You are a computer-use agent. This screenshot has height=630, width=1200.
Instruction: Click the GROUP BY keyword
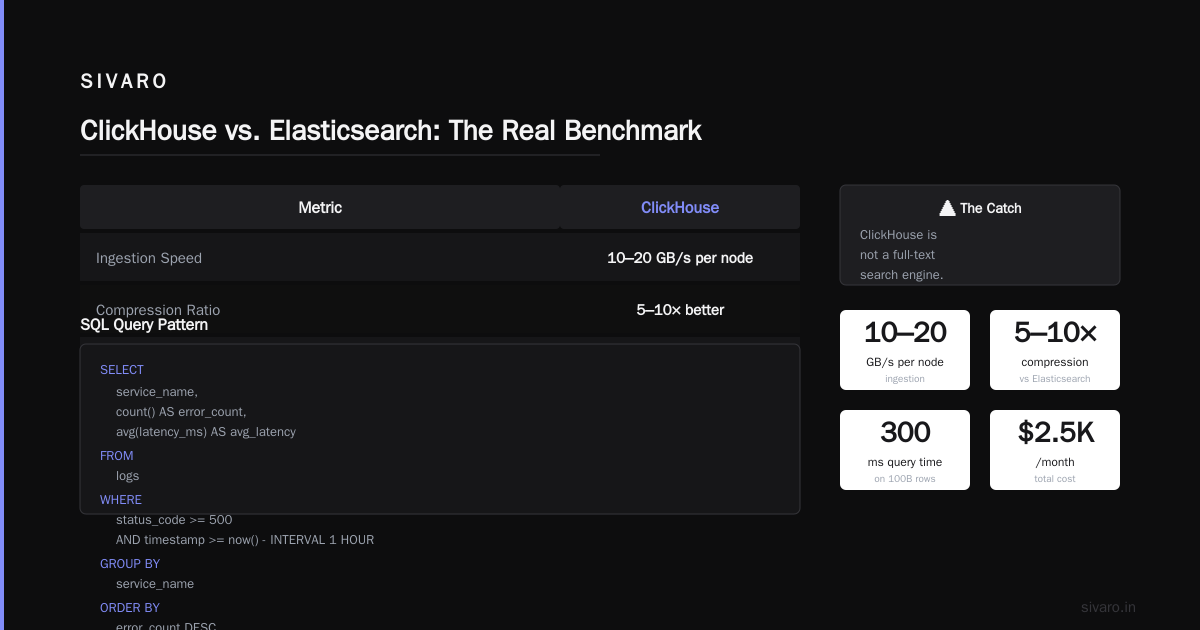[130, 564]
